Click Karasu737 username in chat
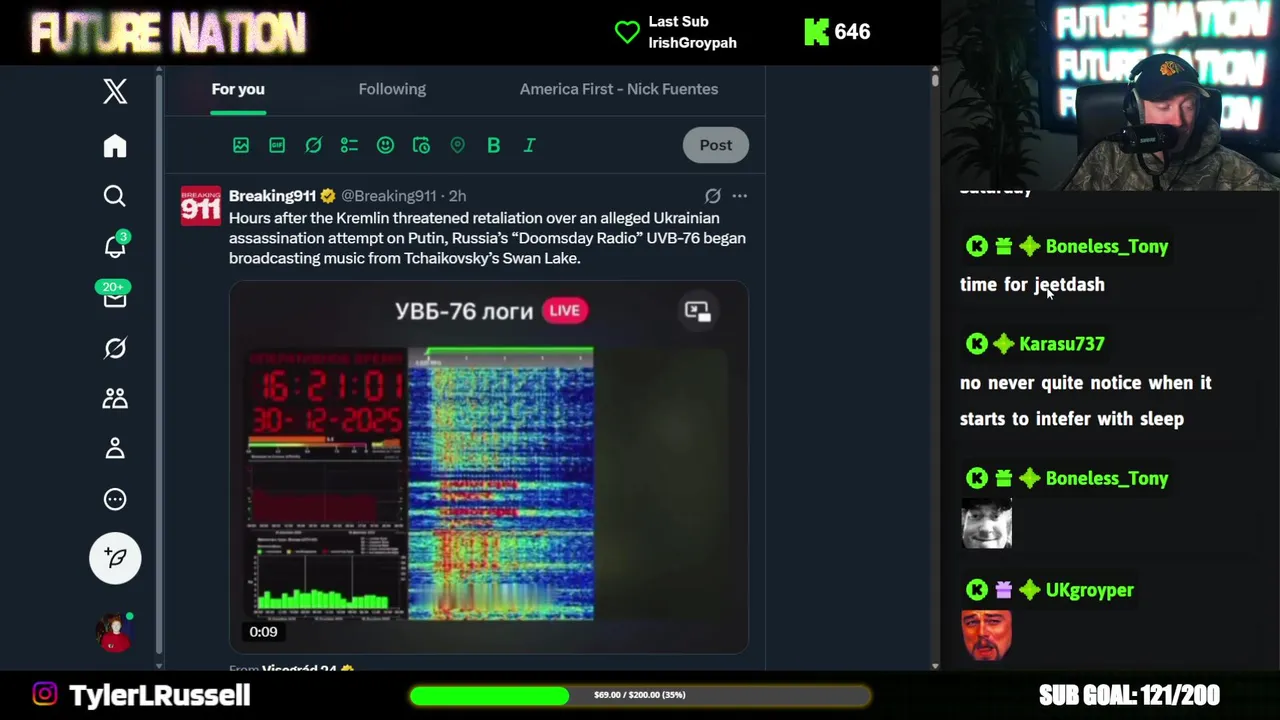 click(x=1062, y=344)
